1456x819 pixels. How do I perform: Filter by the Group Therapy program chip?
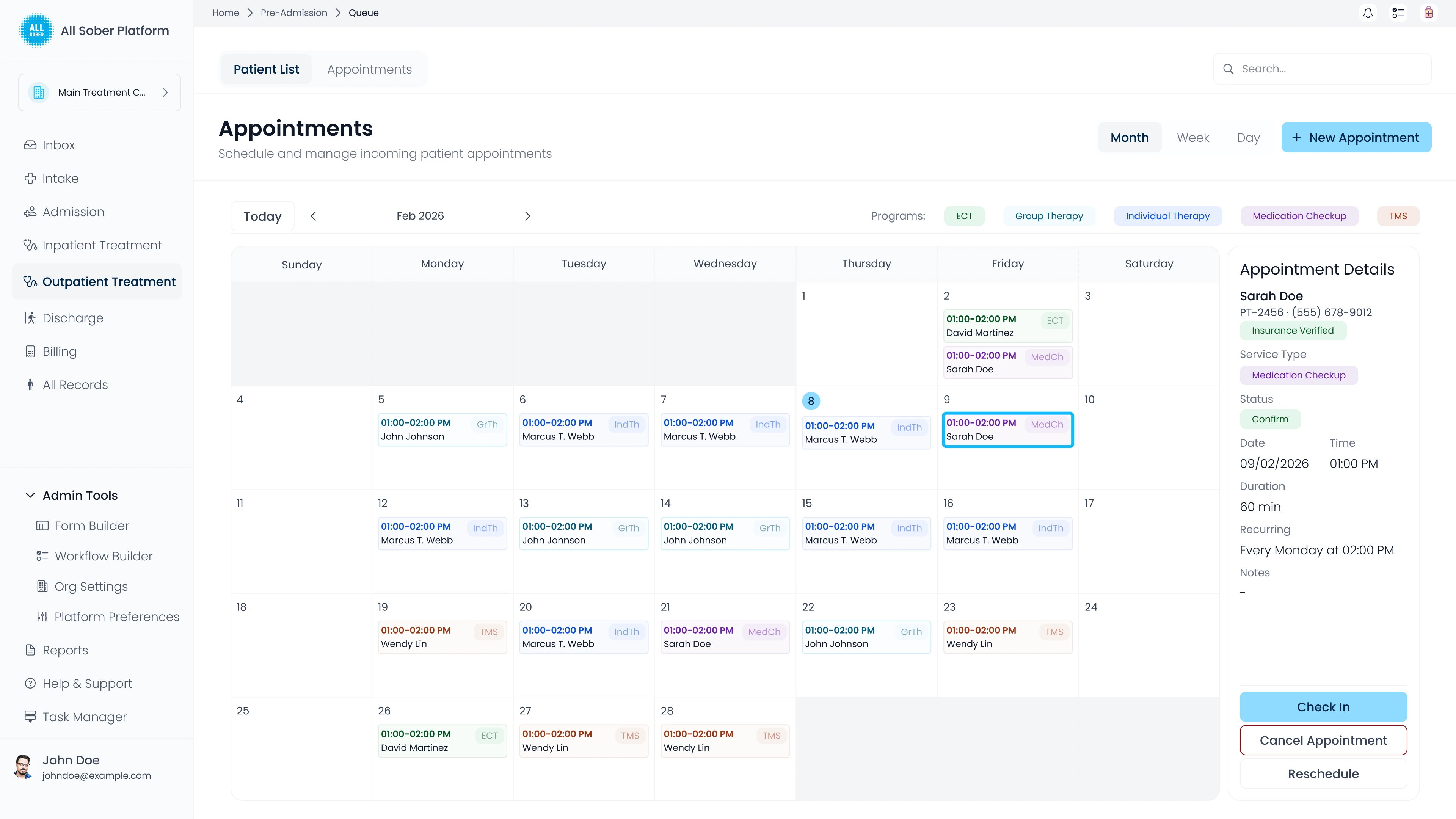tap(1048, 216)
